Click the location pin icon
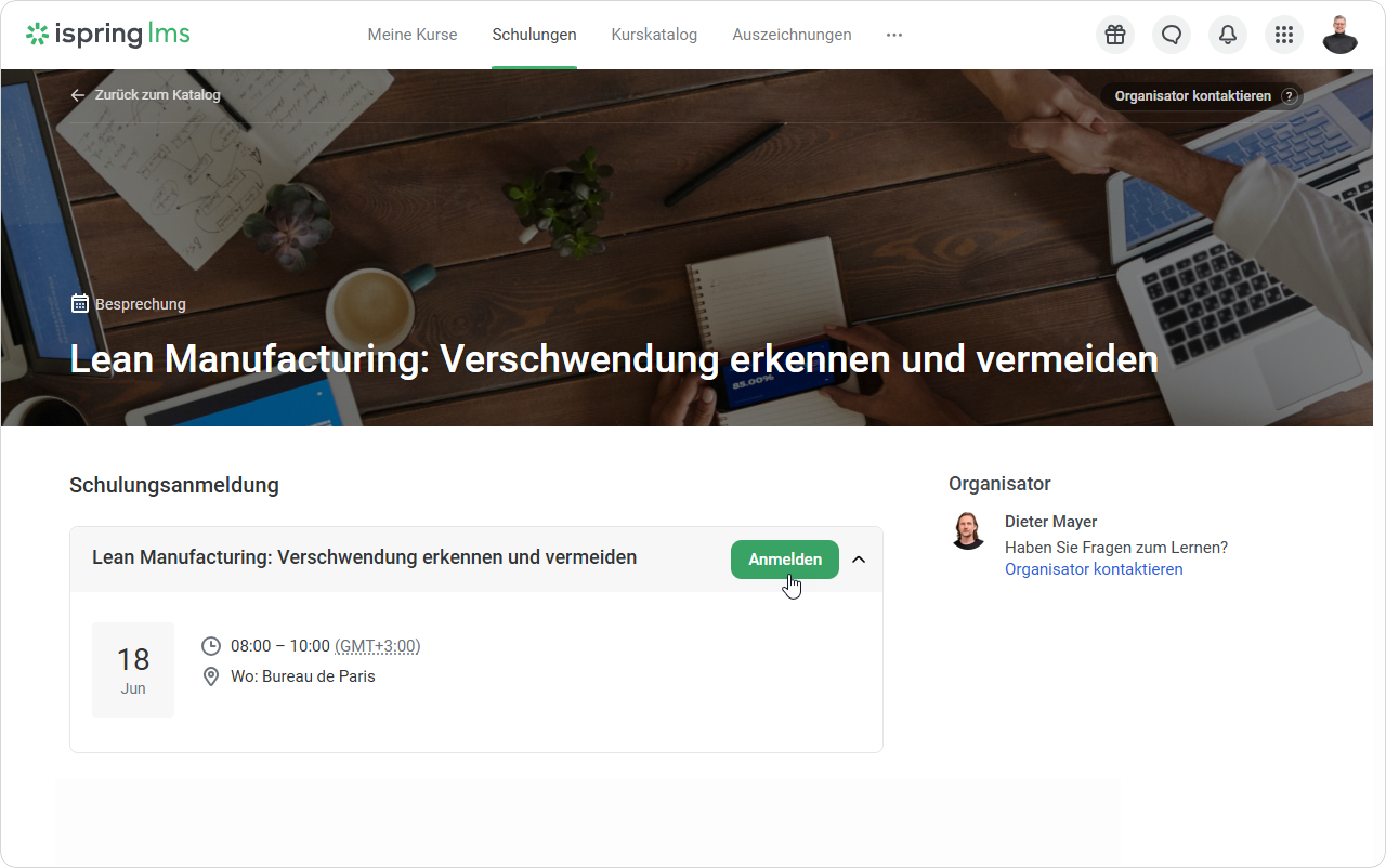 [x=211, y=676]
